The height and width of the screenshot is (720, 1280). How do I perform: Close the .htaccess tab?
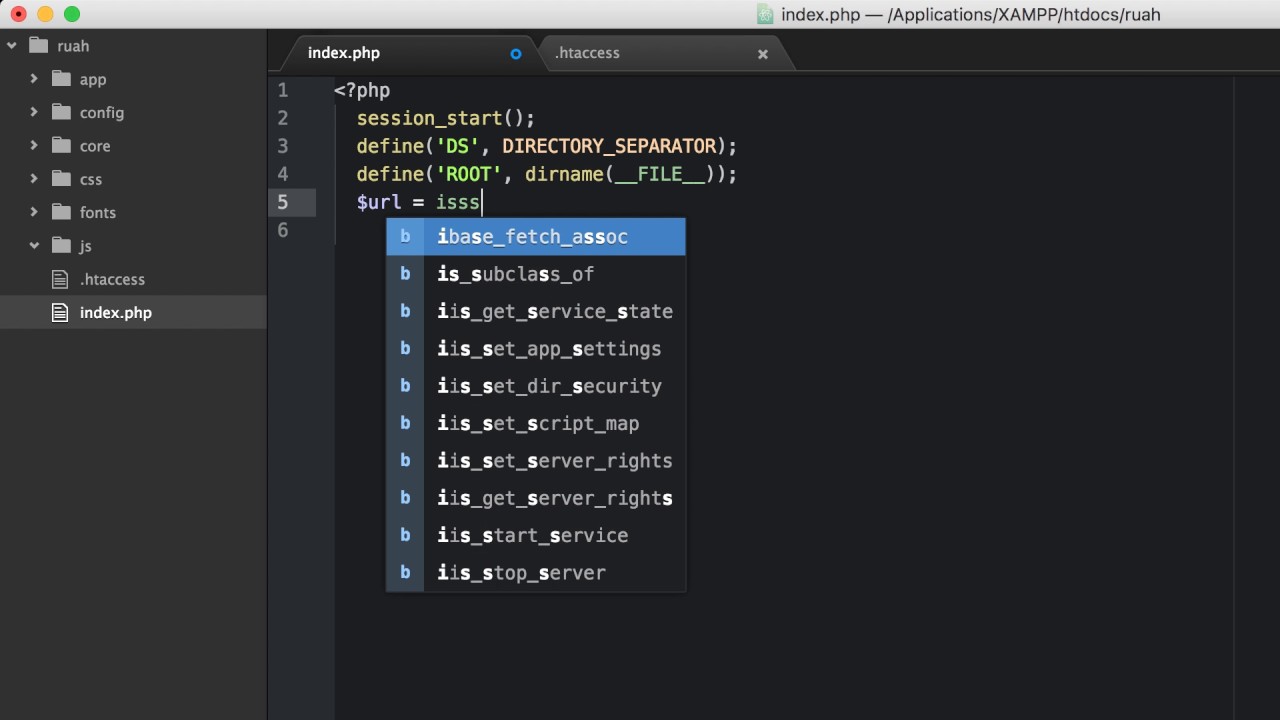click(x=763, y=54)
